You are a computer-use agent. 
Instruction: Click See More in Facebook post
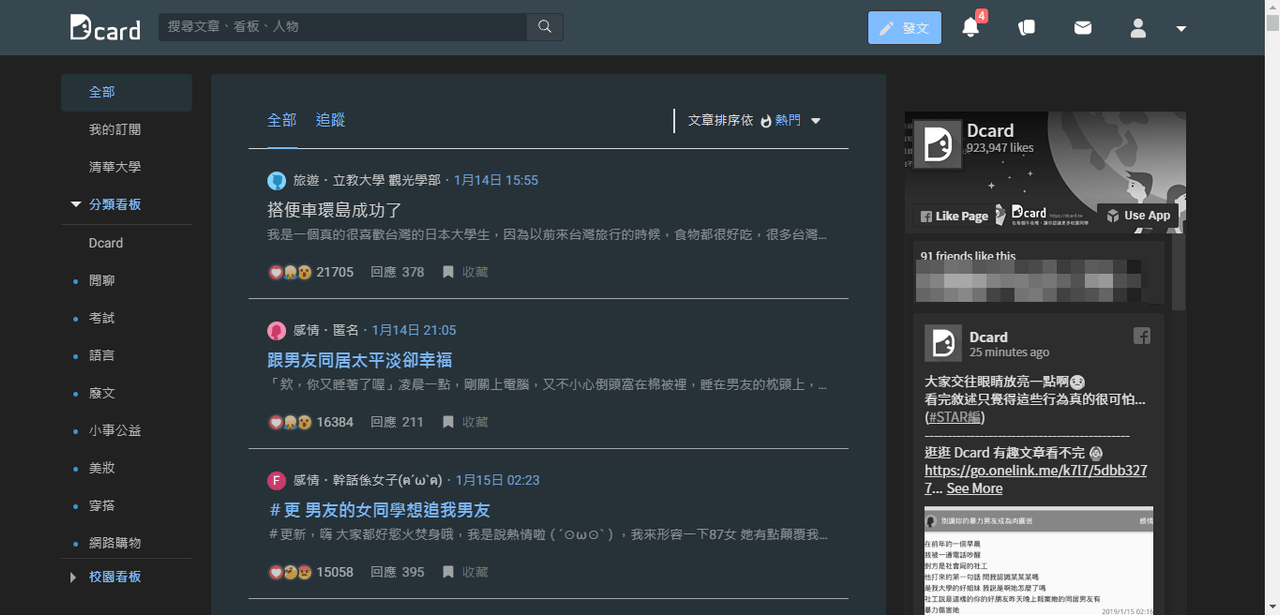coord(975,489)
